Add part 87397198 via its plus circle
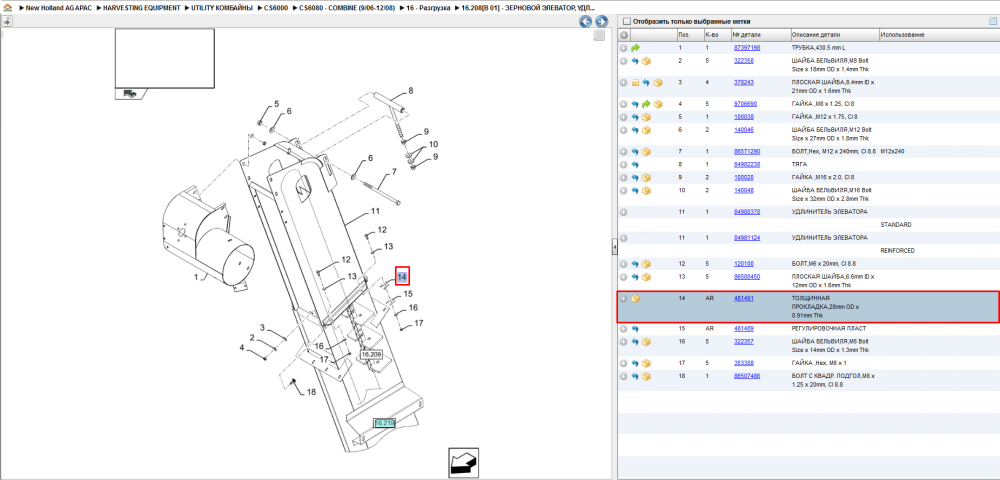This screenshot has height=480, width=1000. 624,48
